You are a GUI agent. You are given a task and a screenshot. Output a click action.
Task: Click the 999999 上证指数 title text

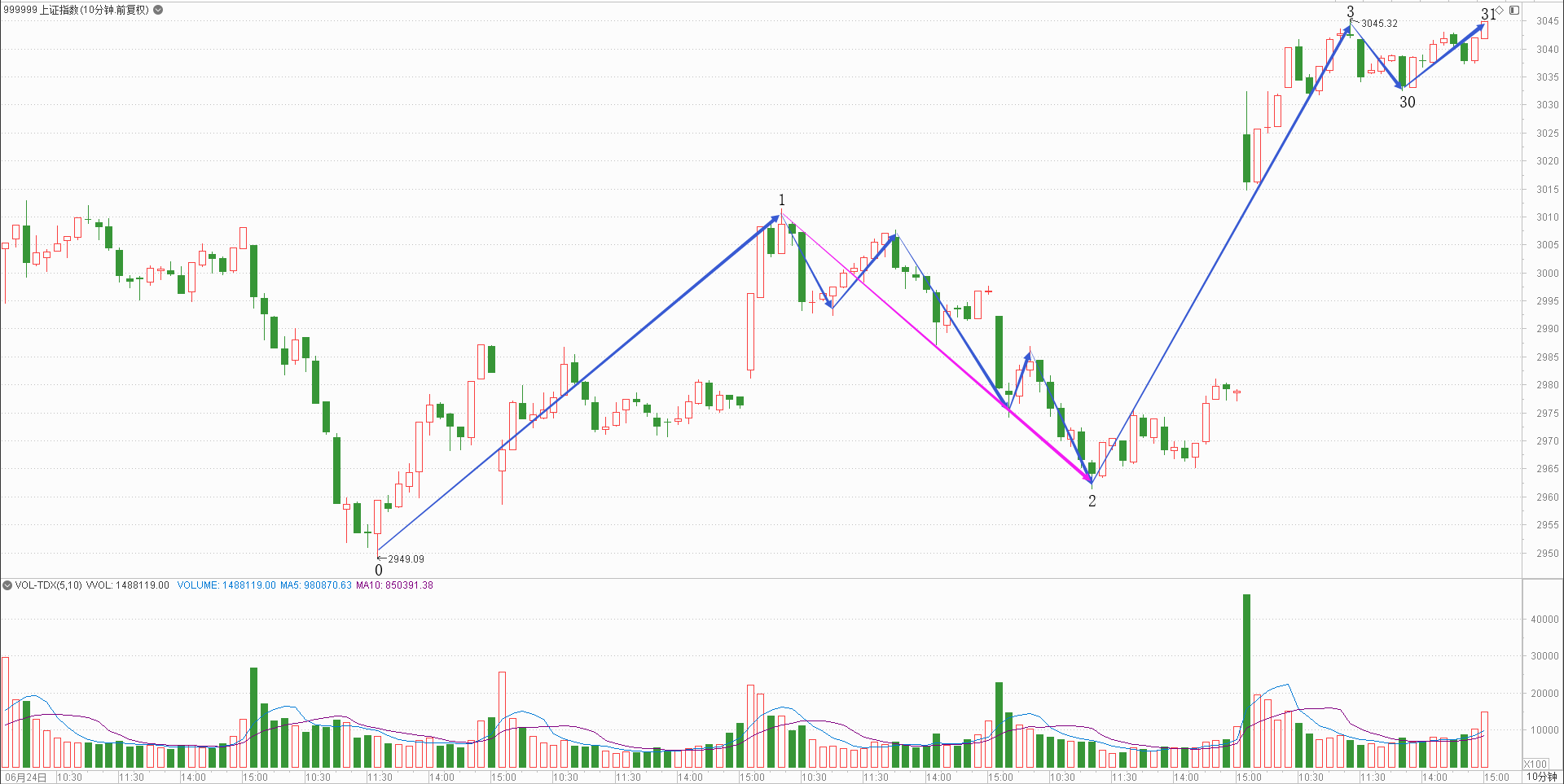coord(77,10)
